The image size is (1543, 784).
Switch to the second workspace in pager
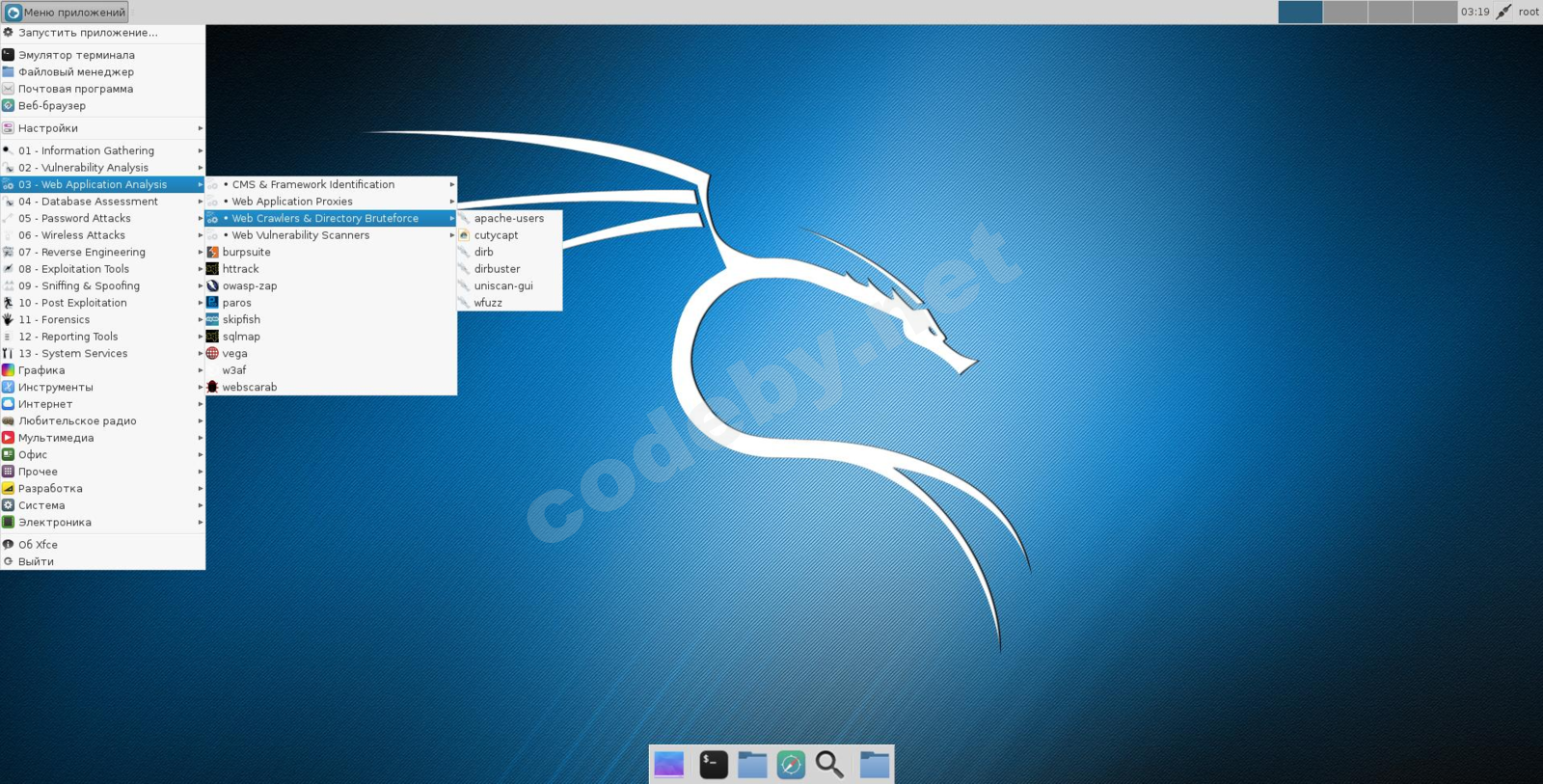(x=1345, y=12)
